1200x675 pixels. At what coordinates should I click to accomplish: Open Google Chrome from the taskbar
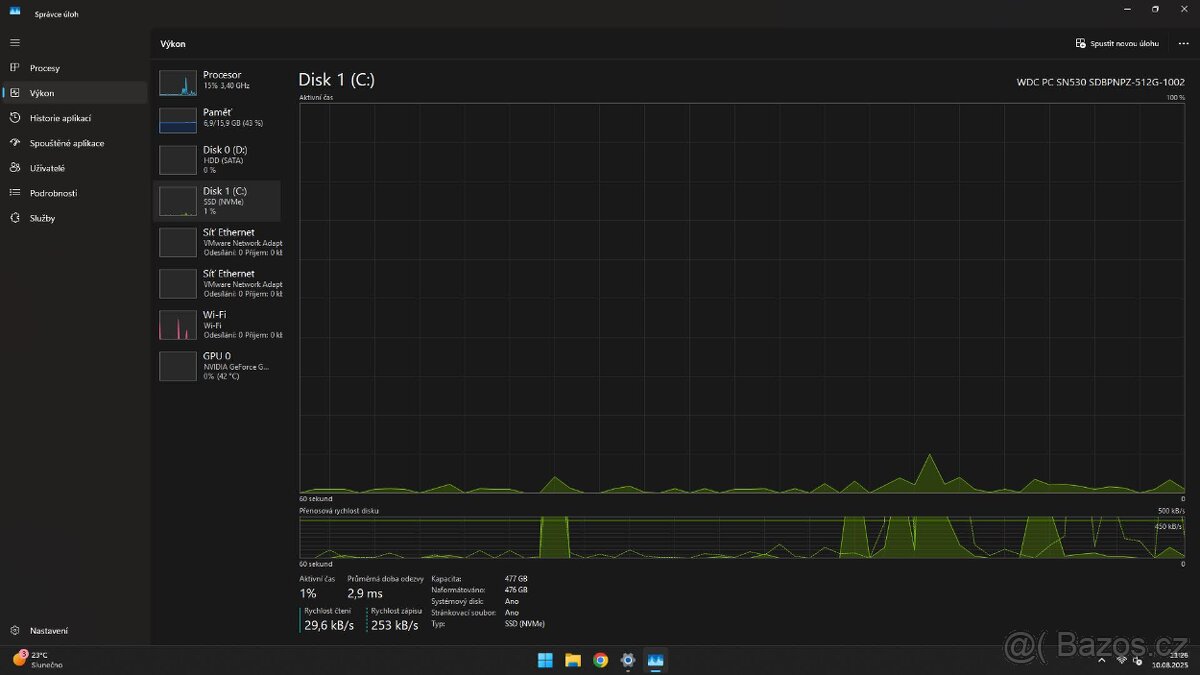pyautogui.click(x=600, y=660)
